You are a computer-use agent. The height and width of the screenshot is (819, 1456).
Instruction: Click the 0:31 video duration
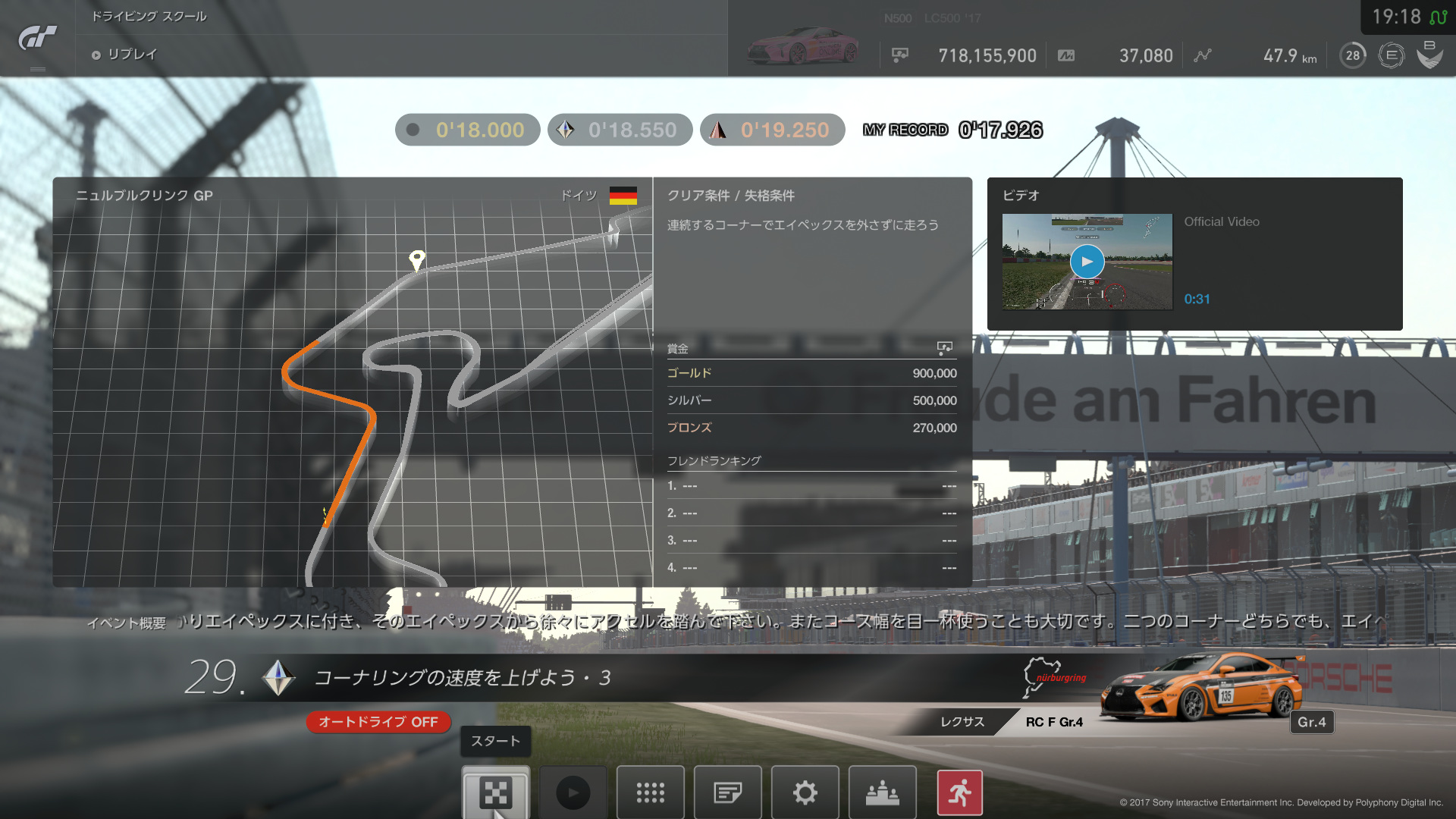pyautogui.click(x=1197, y=300)
